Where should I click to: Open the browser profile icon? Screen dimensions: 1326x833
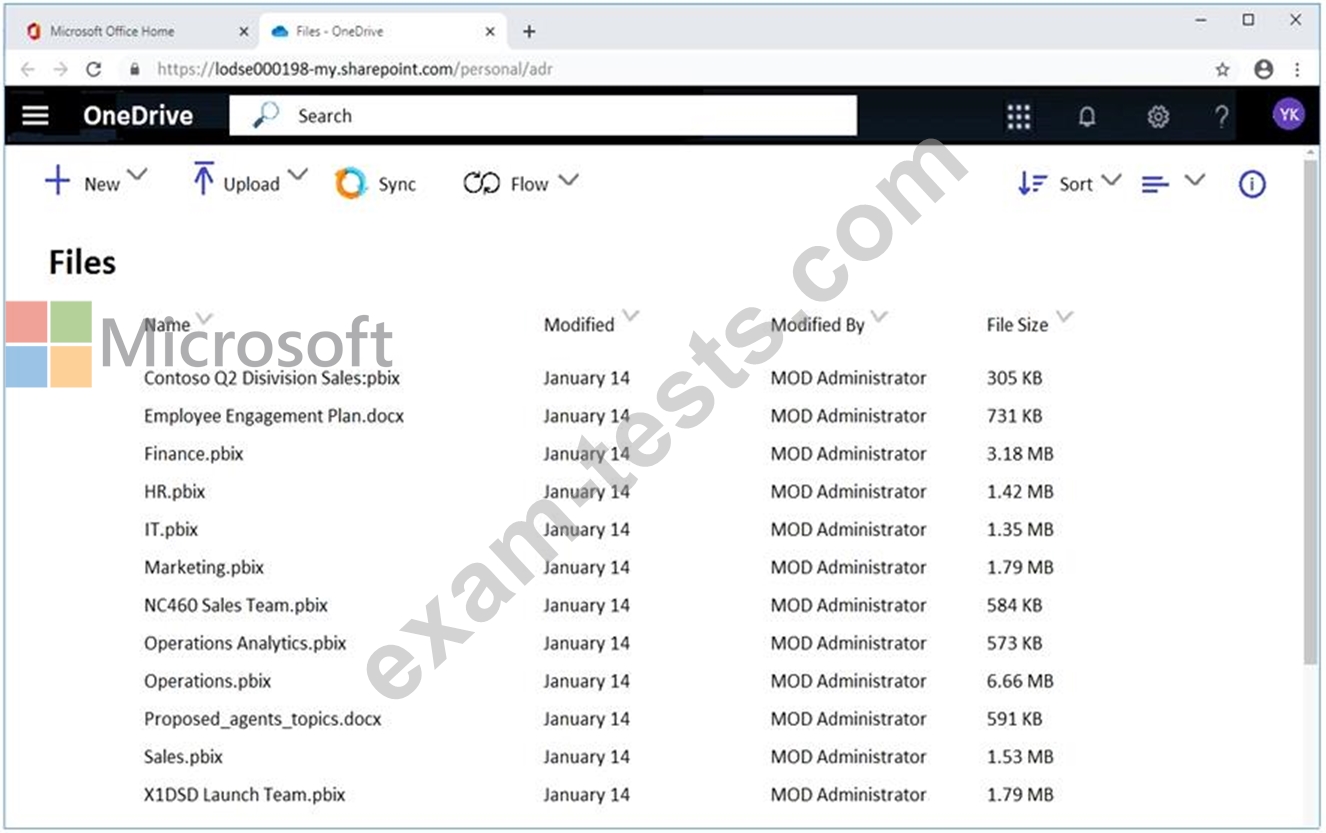[x=1264, y=69]
